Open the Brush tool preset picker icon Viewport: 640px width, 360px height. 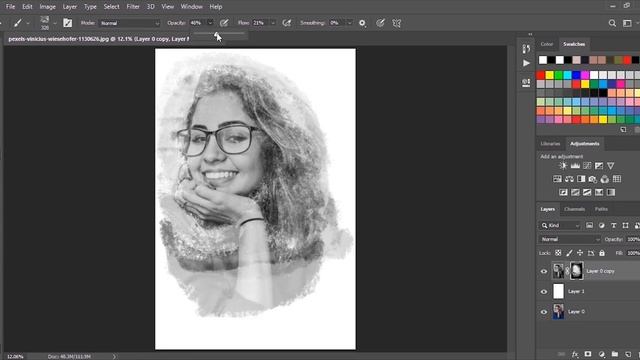[18, 23]
